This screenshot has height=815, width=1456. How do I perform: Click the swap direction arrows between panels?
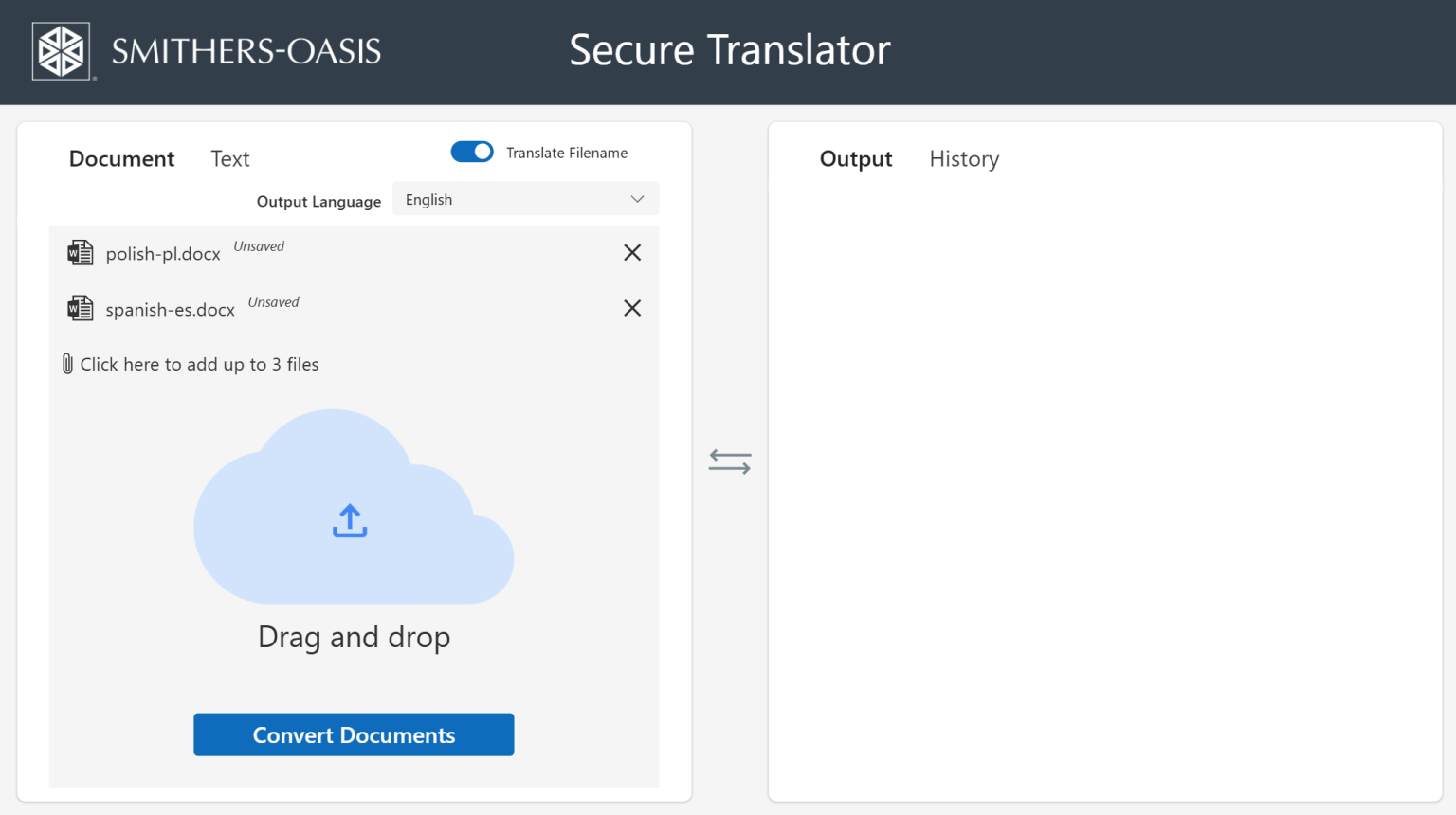pos(730,462)
